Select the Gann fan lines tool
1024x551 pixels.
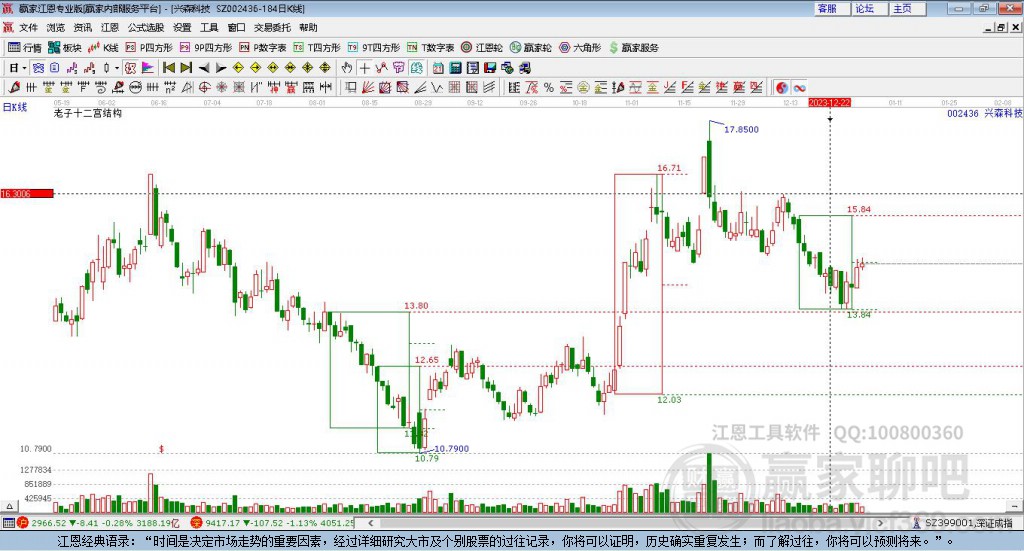coord(368,87)
